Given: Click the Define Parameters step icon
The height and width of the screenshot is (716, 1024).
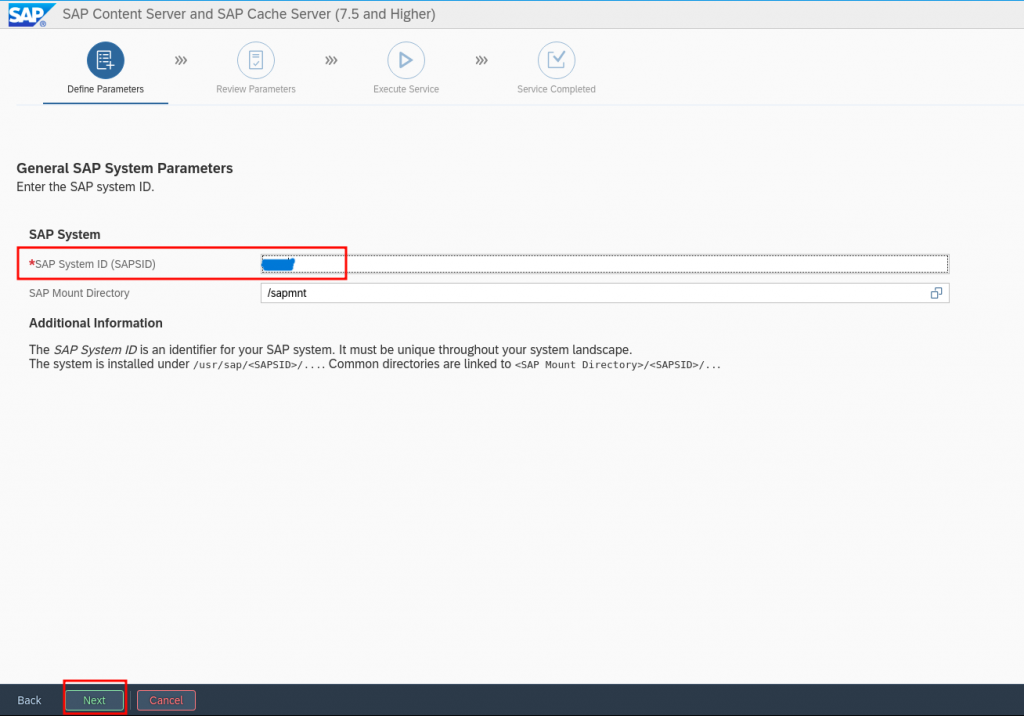Looking at the screenshot, I should [105, 61].
